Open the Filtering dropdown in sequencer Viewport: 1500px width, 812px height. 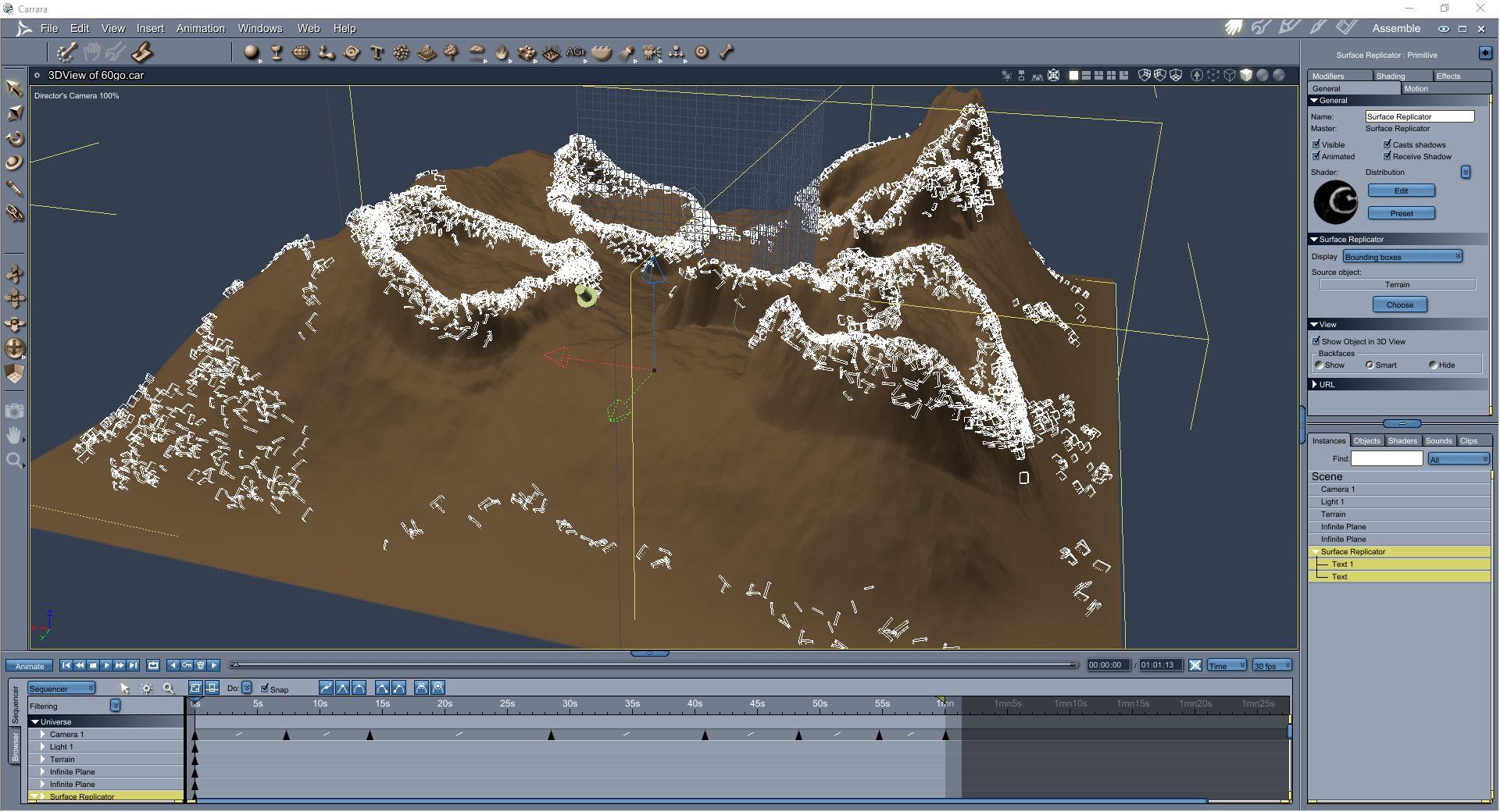(115, 706)
